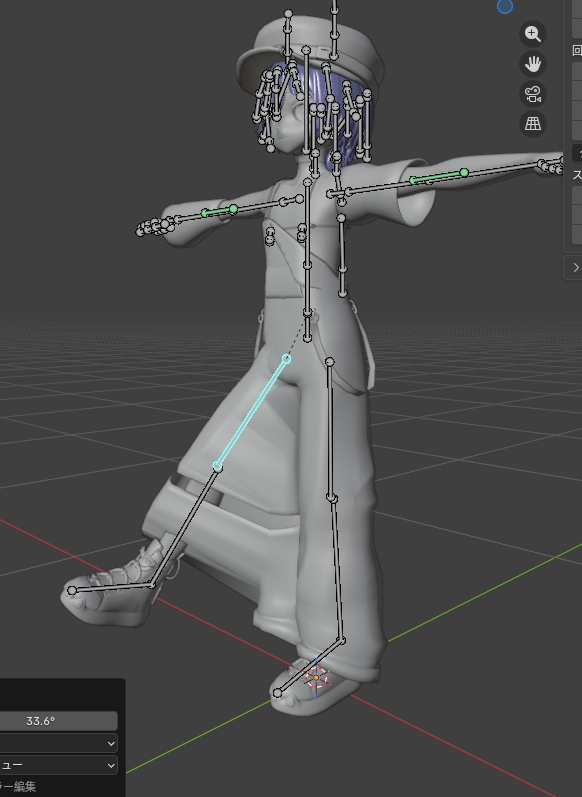Select the cyan highlighted thigh bone
The image size is (582, 797).
click(252, 413)
